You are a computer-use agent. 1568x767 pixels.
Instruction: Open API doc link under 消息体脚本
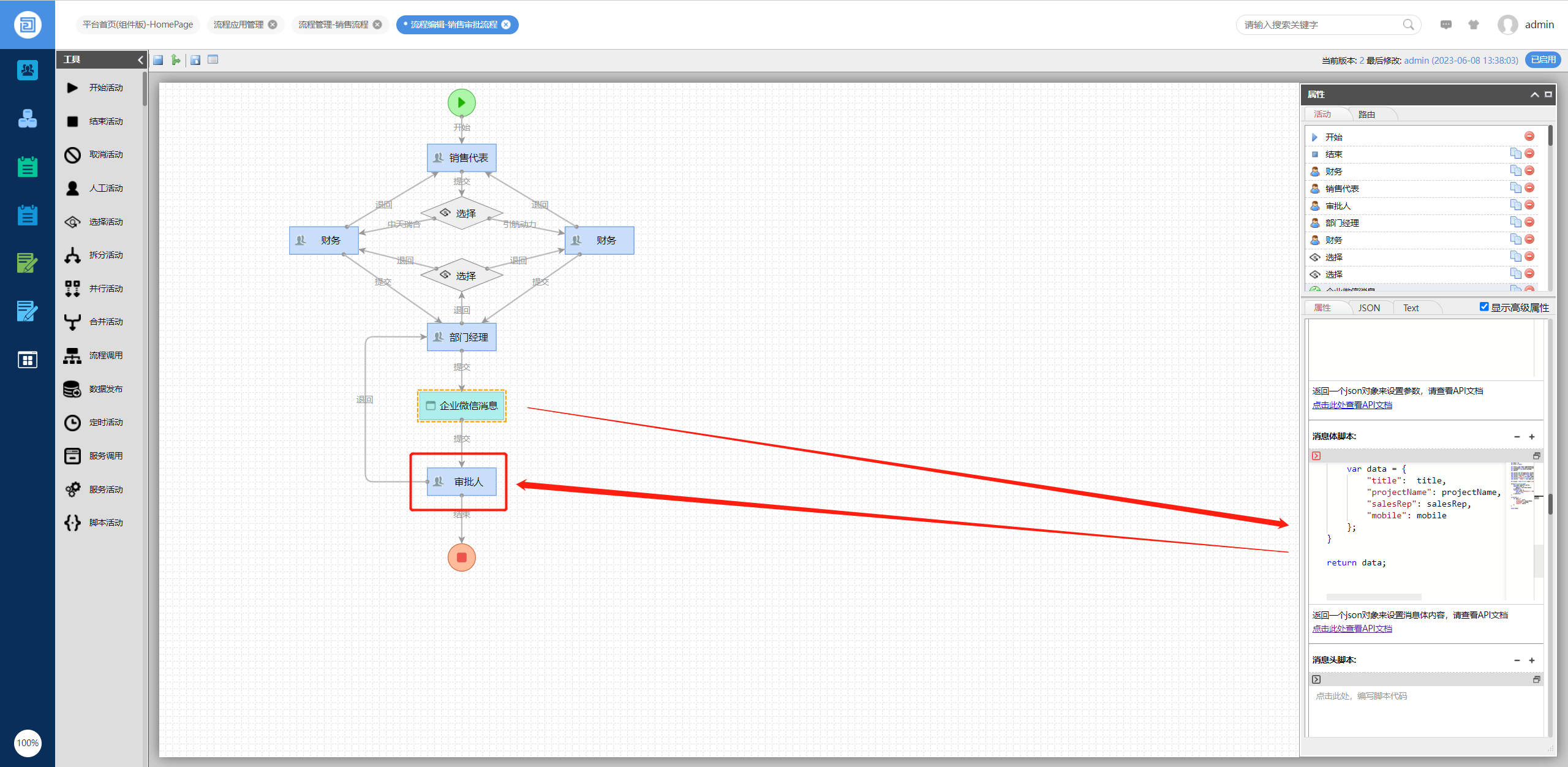[1352, 629]
